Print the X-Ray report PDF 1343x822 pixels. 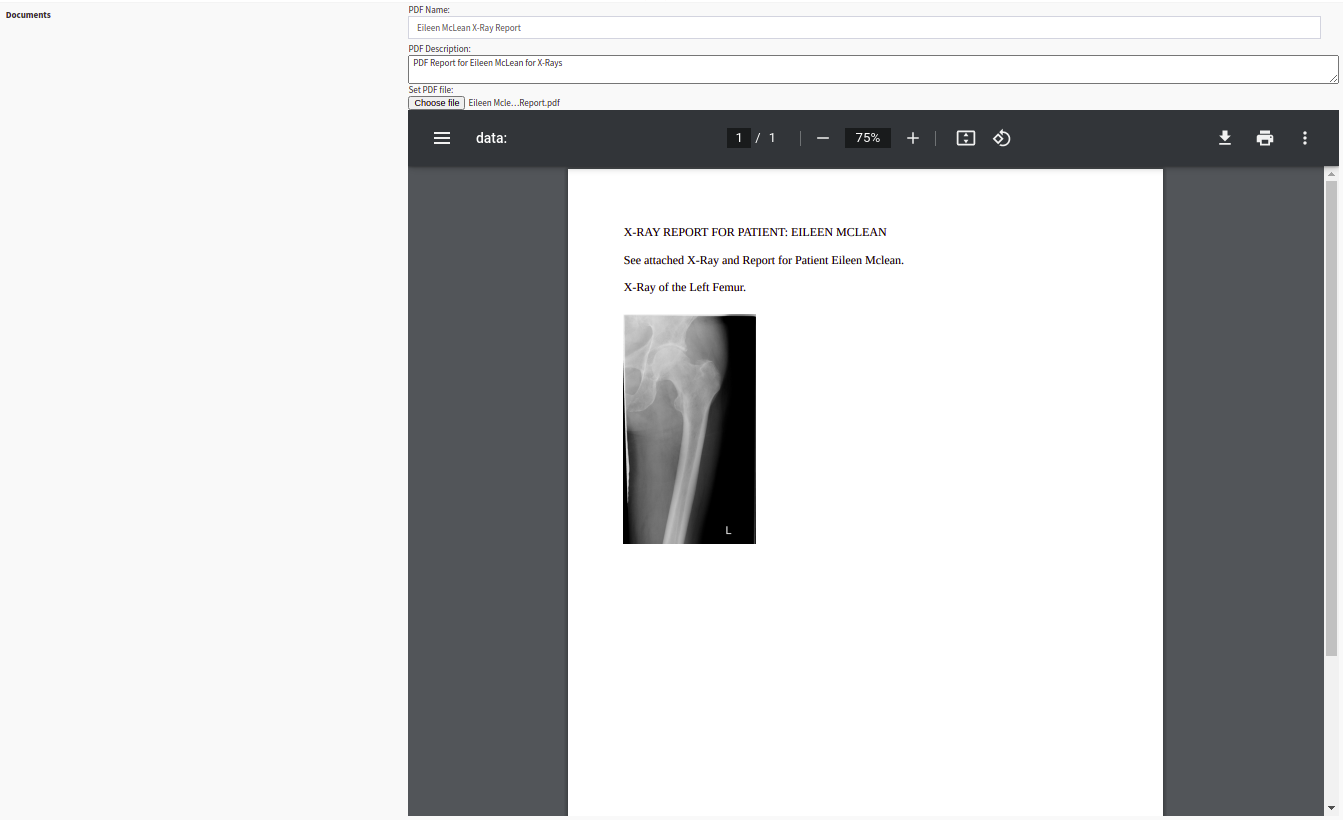pyautogui.click(x=1265, y=138)
